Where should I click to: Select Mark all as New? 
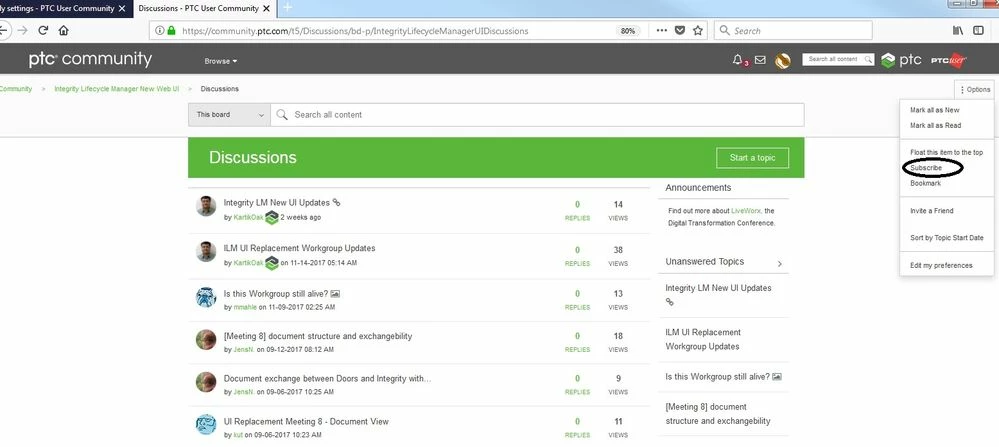(x=935, y=110)
